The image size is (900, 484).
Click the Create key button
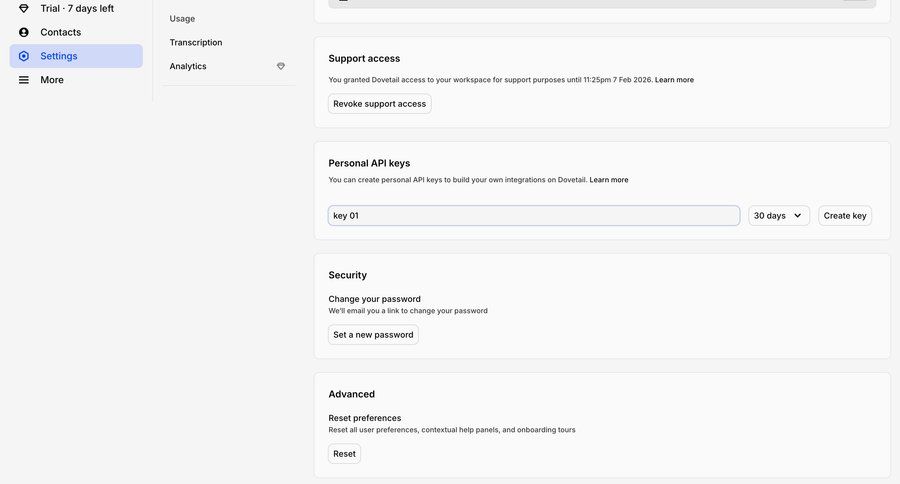(x=845, y=216)
